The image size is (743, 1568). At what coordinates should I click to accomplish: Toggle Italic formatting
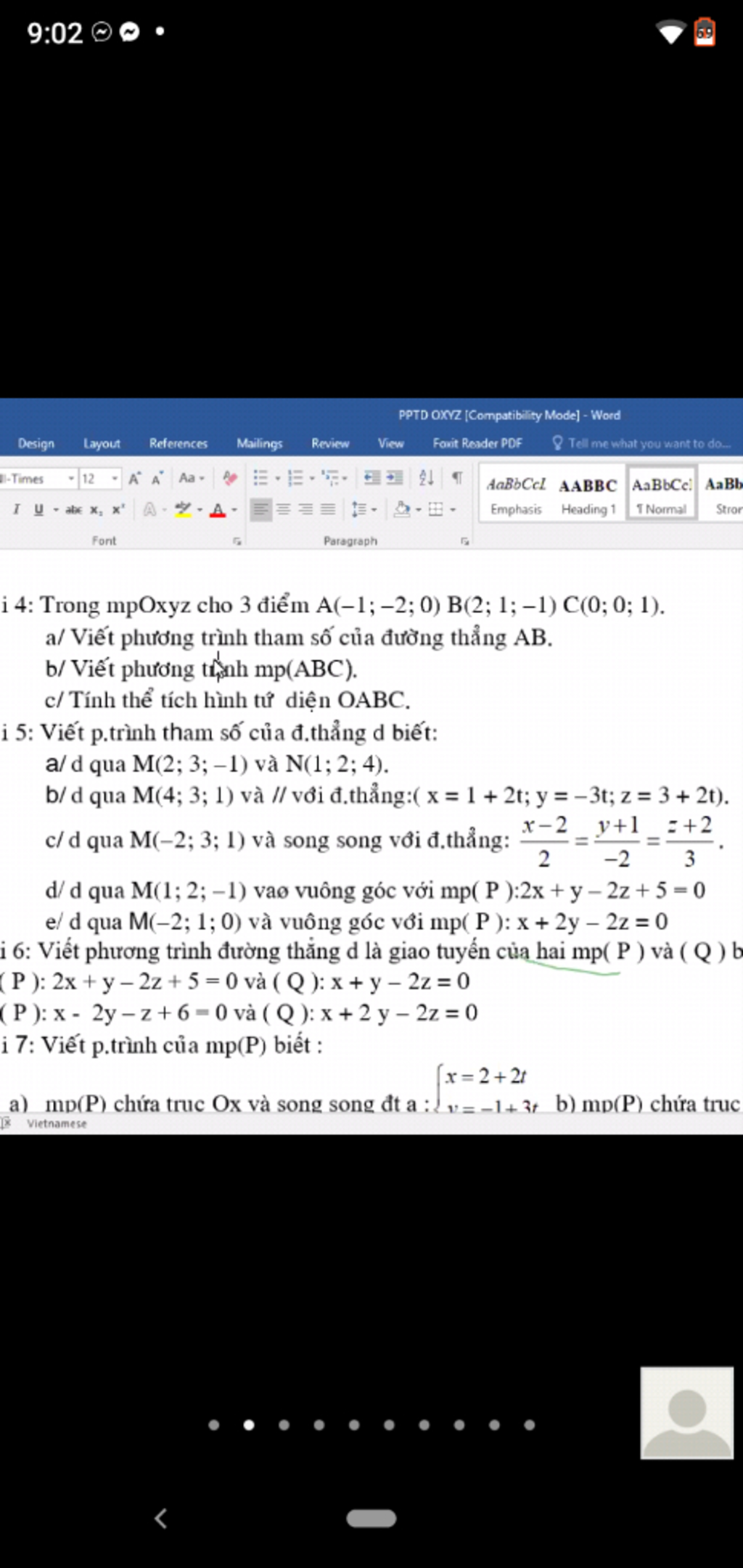point(16,510)
